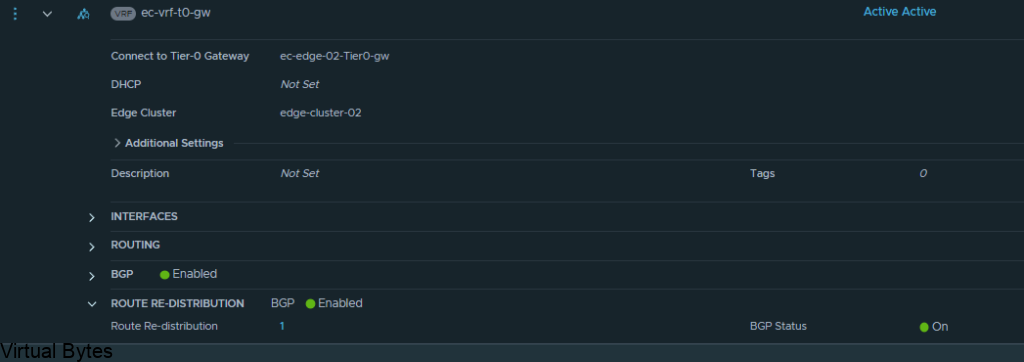1024x362 pixels.
Task: Click the BGP Status On indicator
Action: pos(934,327)
